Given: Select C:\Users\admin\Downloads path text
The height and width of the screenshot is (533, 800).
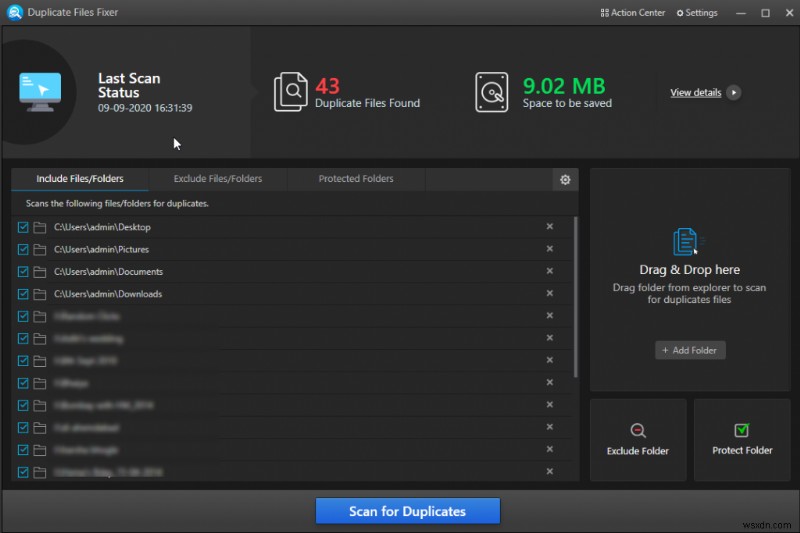Looking at the screenshot, I should (x=108, y=294).
